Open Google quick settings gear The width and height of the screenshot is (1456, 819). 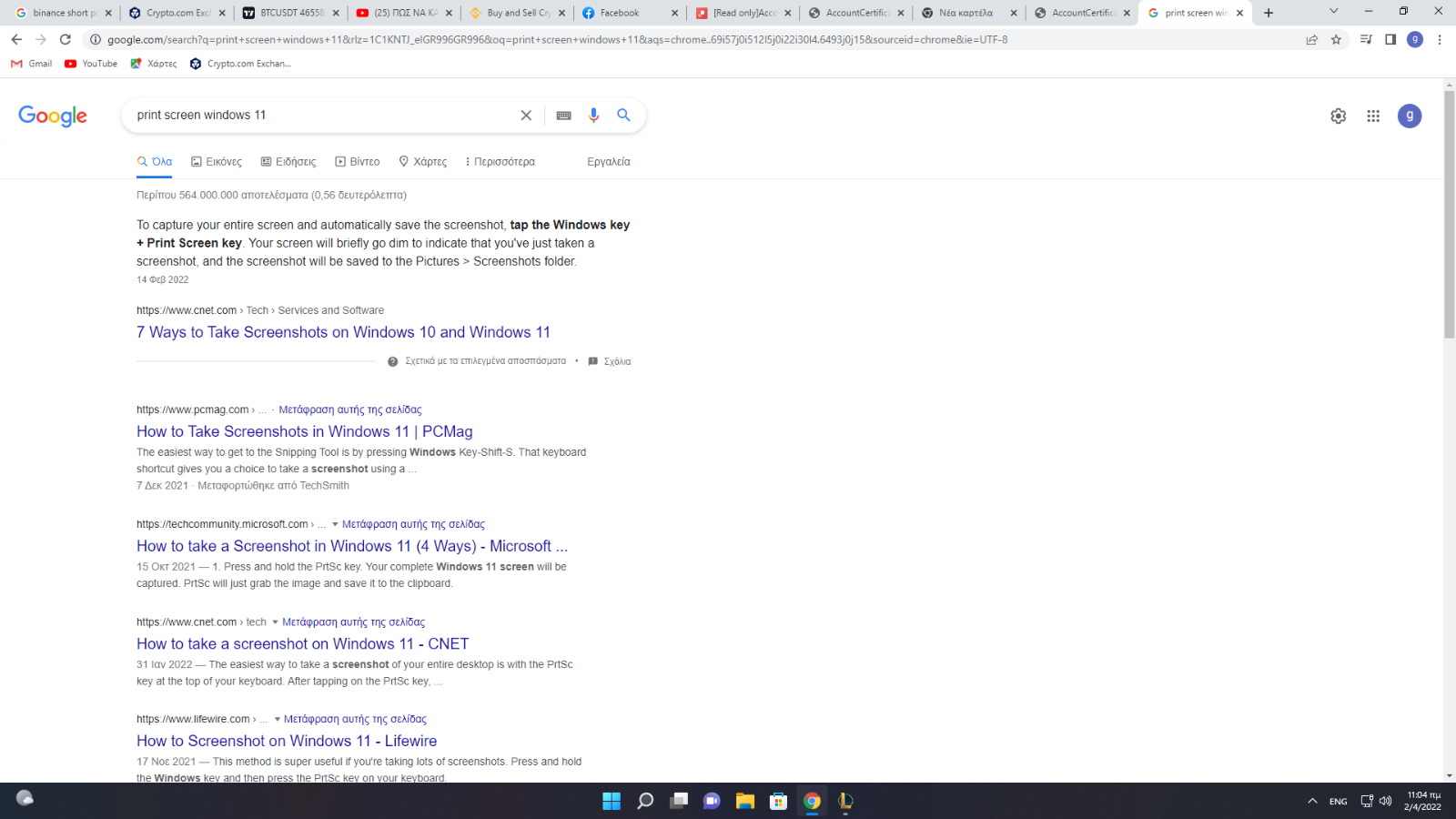1338,116
